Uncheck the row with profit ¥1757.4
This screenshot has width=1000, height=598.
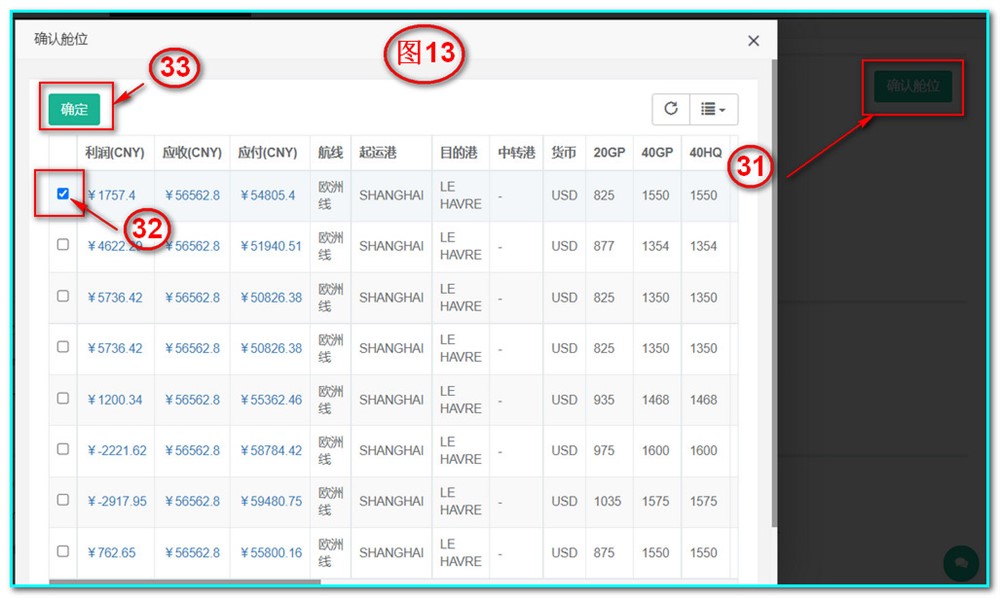63,194
